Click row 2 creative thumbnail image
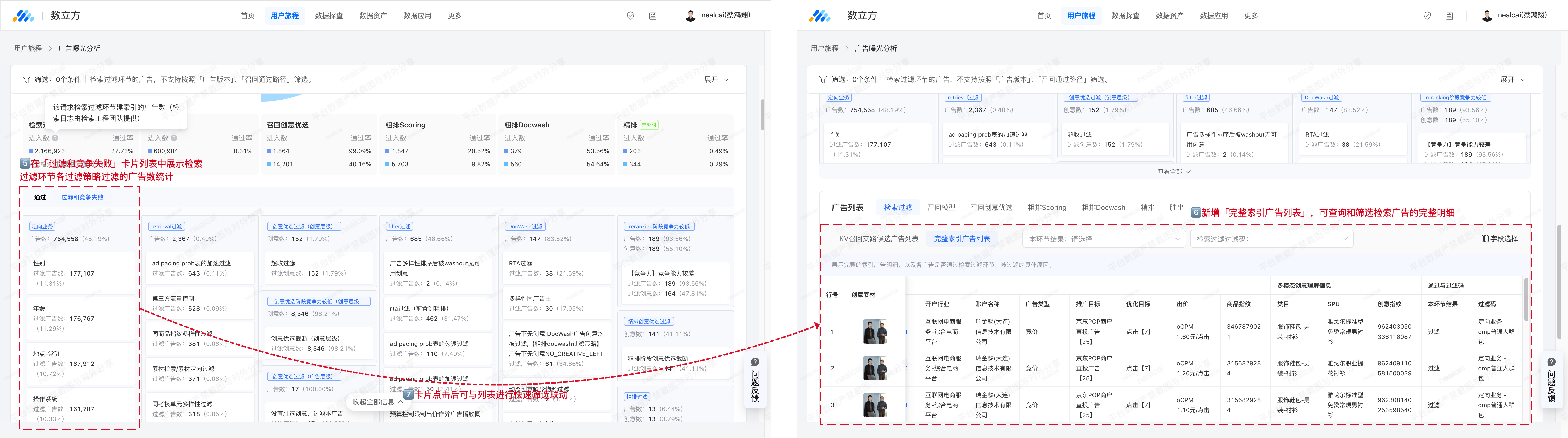 point(875,368)
